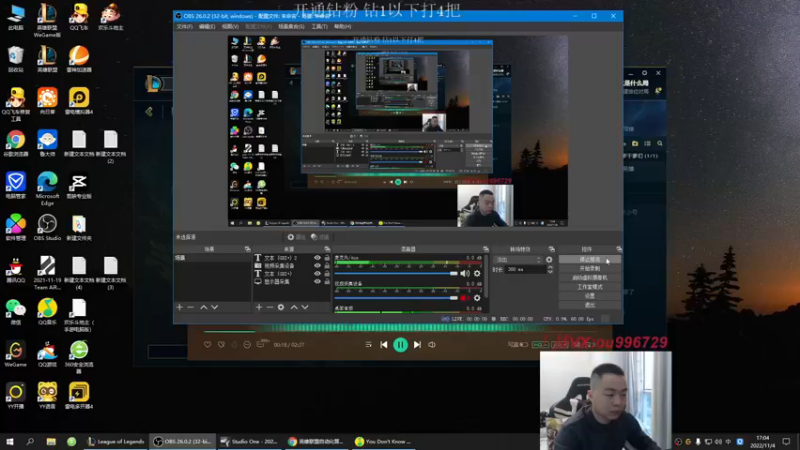This screenshot has width=800, height=450.
Task: Pop out the Audio Mixer dock panel
Action: click(x=486, y=249)
